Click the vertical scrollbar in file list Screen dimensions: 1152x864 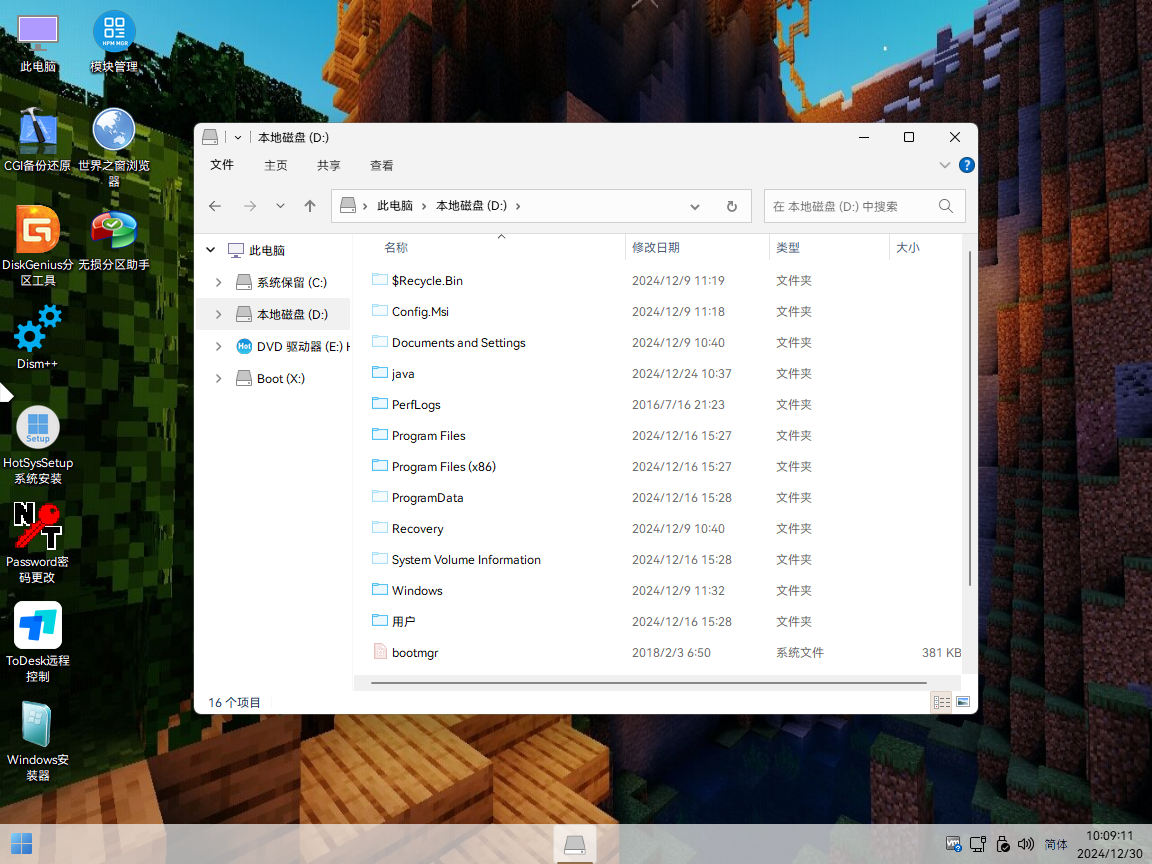coord(970,419)
